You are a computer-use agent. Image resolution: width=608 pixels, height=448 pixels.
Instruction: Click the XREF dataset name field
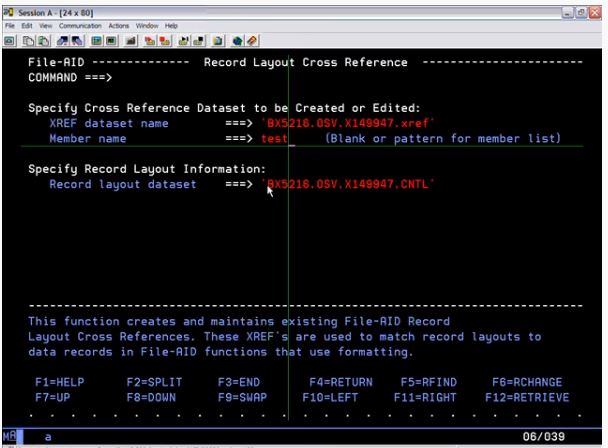pos(347,123)
